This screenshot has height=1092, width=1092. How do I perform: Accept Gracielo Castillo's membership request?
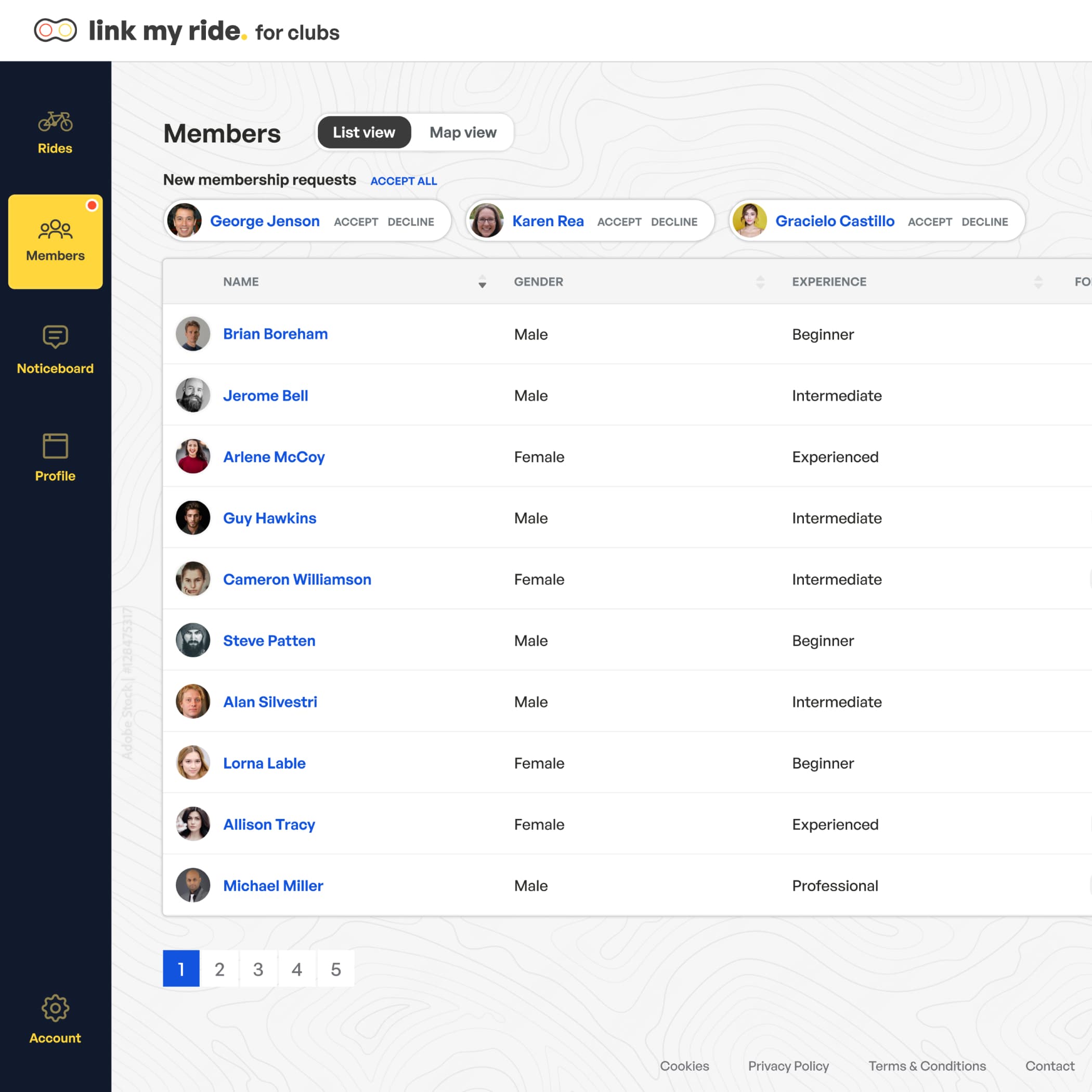[930, 222]
